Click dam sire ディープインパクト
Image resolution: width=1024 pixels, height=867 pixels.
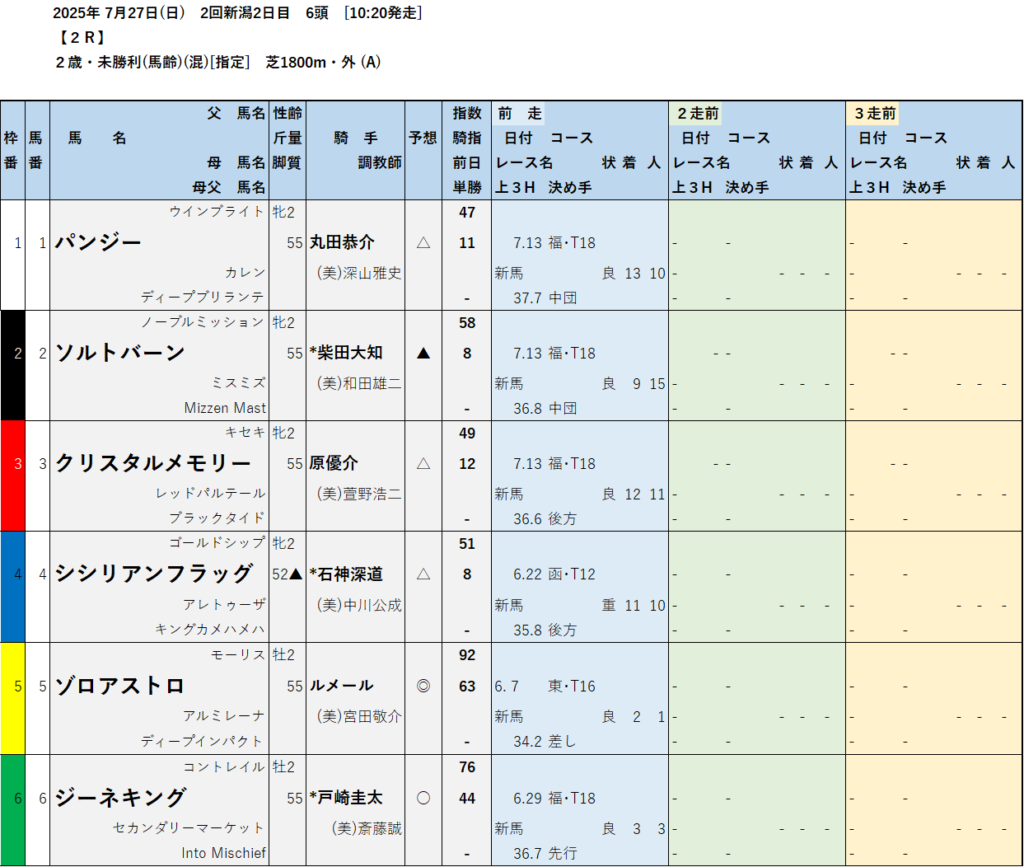202,741
